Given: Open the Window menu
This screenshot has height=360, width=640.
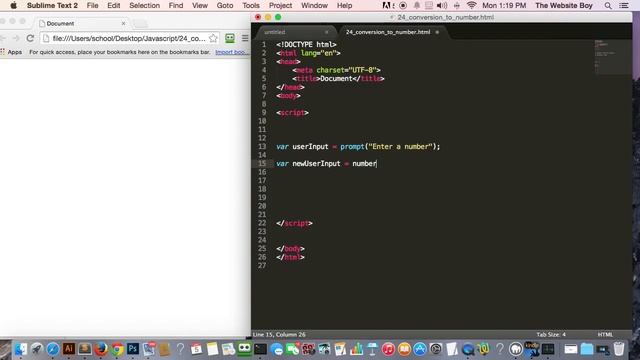Looking at the screenshot, I should click(314, 5).
